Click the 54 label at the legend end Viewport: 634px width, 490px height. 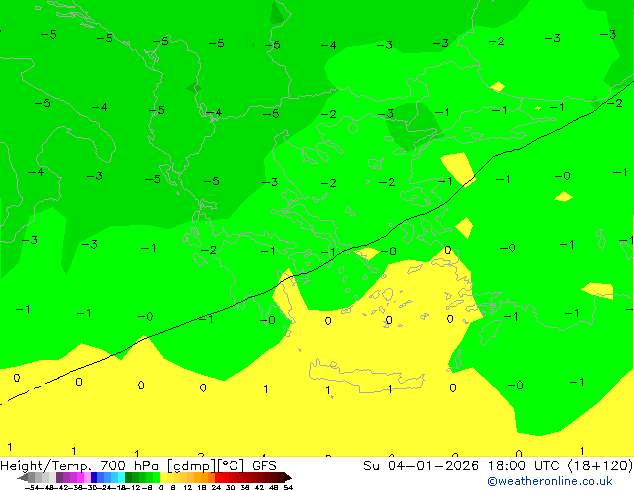288,487
